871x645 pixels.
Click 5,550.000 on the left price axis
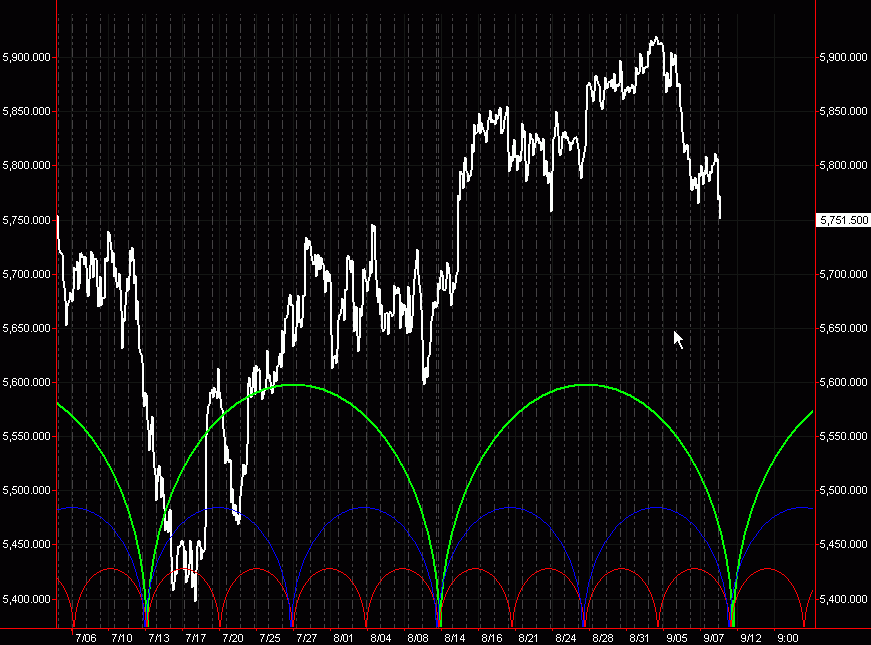(x=26, y=437)
